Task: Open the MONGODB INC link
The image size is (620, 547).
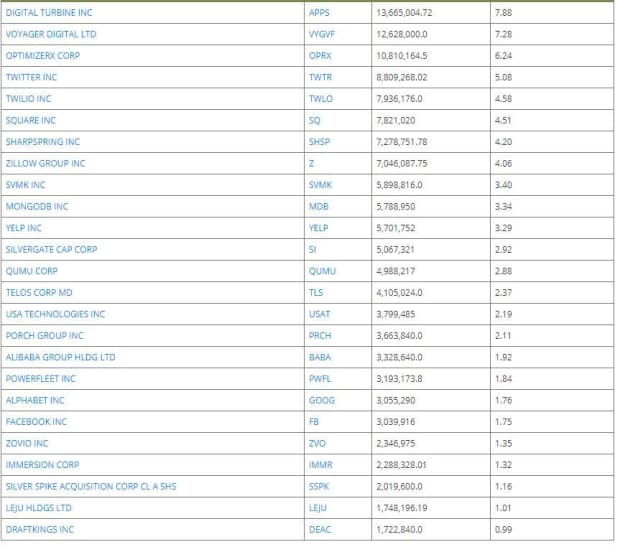Action: coord(37,206)
